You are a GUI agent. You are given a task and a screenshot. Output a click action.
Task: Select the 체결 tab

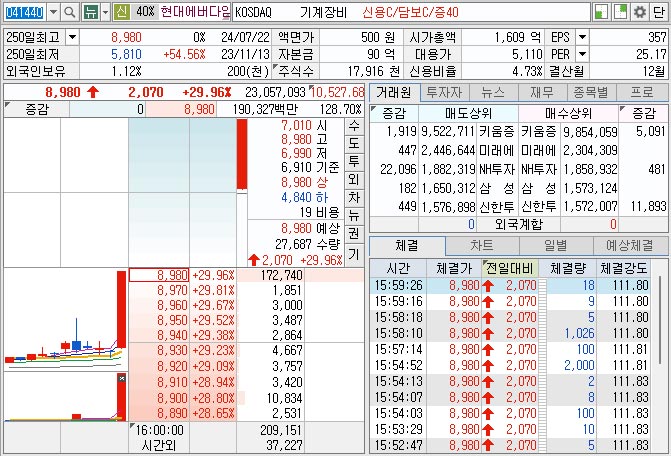[x=407, y=246]
